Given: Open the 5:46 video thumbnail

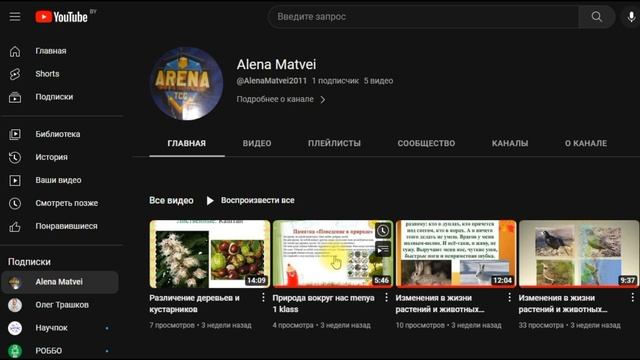Looking at the screenshot, I should 333,254.
